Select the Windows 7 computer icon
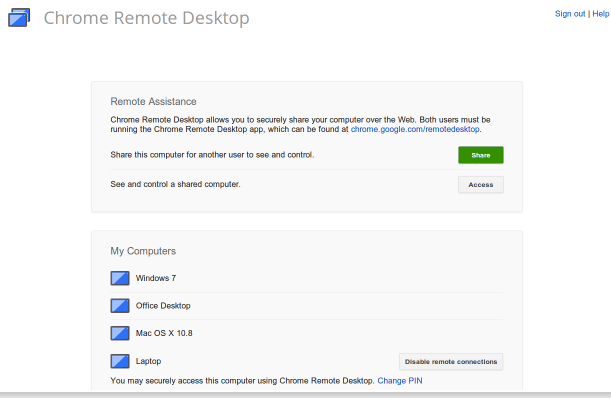Viewport: 611px width, 398px height. (x=120, y=278)
